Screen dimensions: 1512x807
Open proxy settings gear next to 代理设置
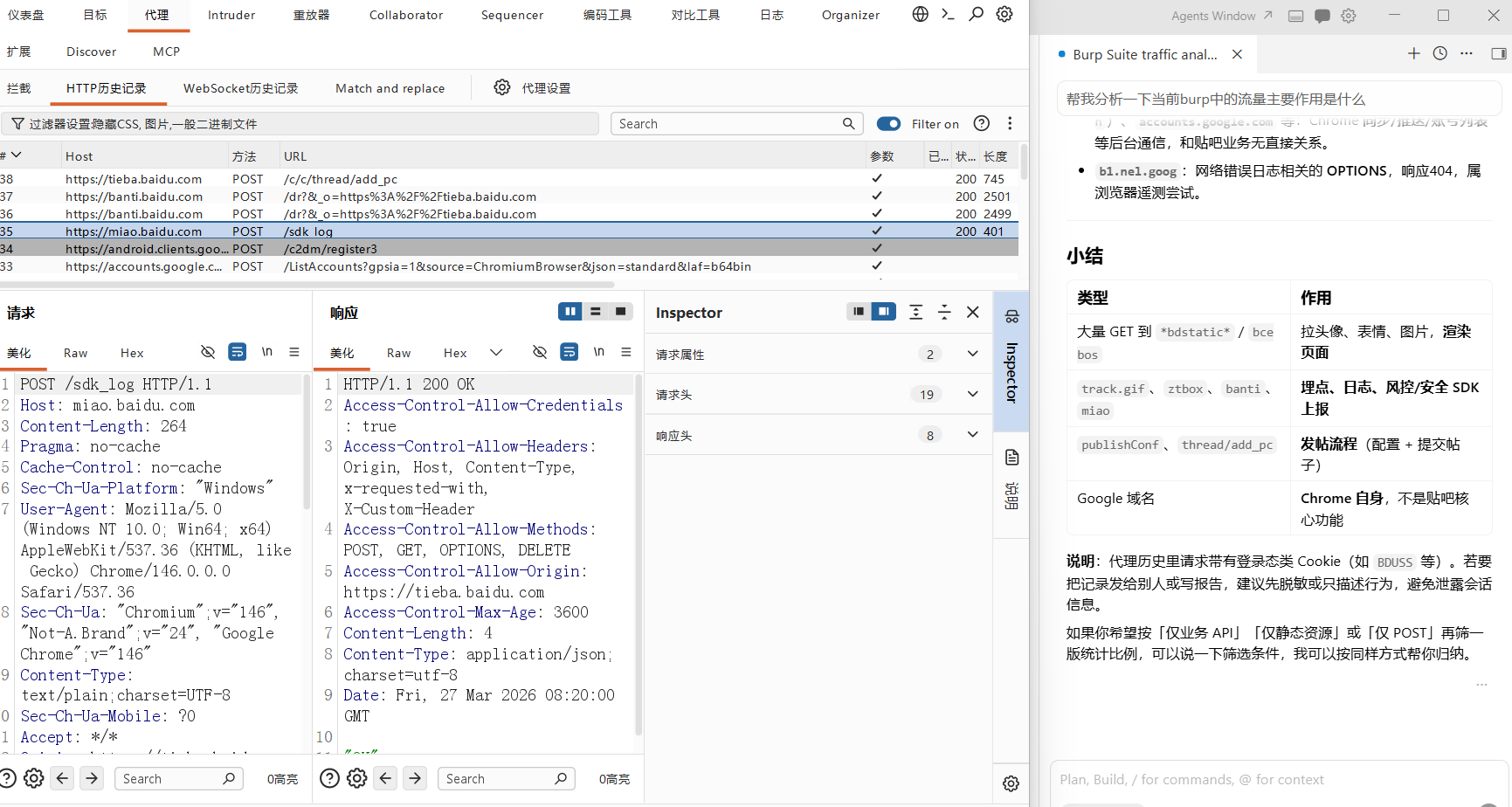(502, 87)
